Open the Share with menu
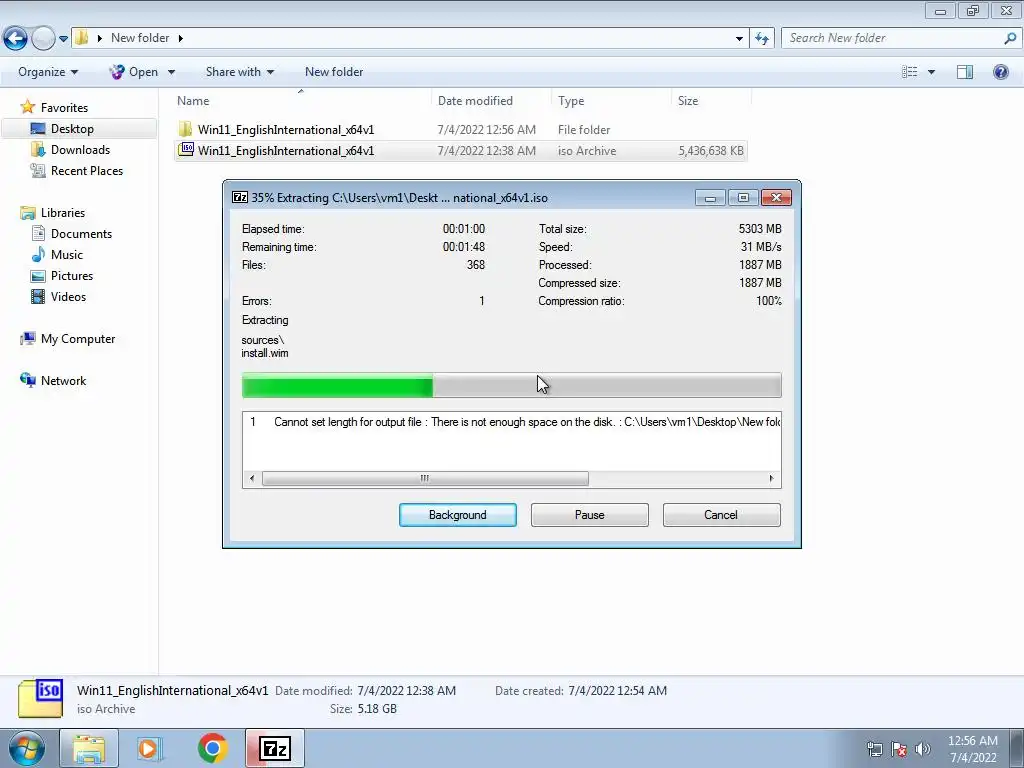Image resolution: width=1024 pixels, height=768 pixels. coord(240,72)
